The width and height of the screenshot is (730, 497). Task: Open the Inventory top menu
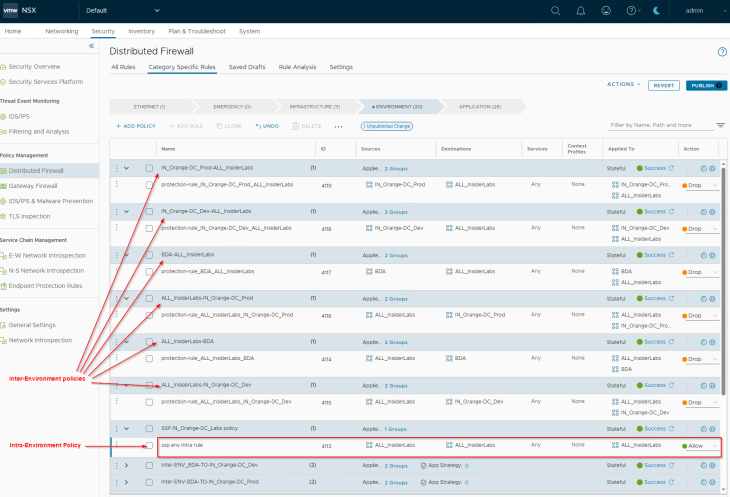(x=141, y=31)
